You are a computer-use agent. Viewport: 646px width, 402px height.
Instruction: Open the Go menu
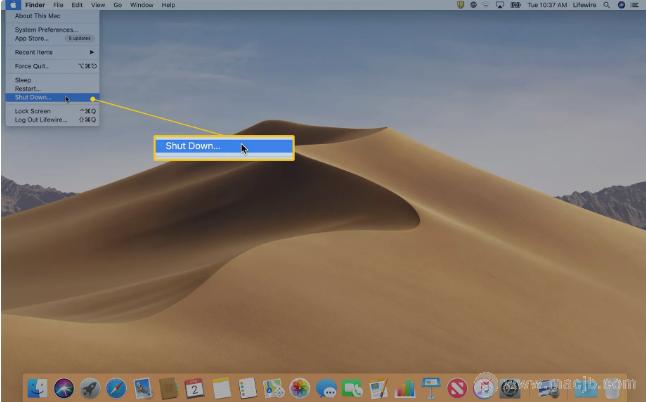[x=118, y=5]
